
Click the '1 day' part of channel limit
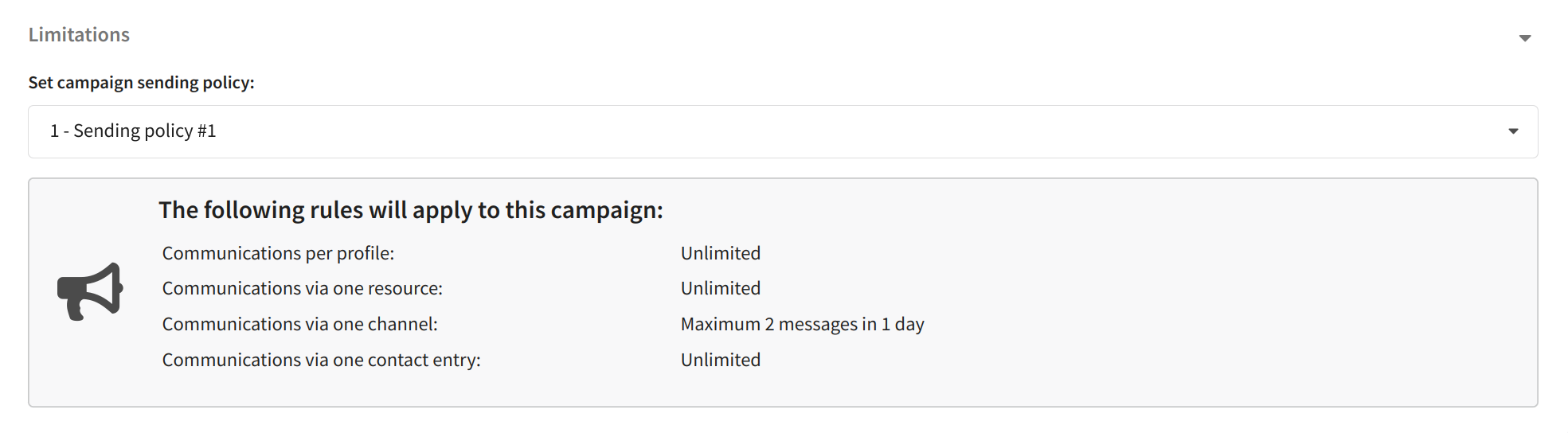tap(903, 325)
